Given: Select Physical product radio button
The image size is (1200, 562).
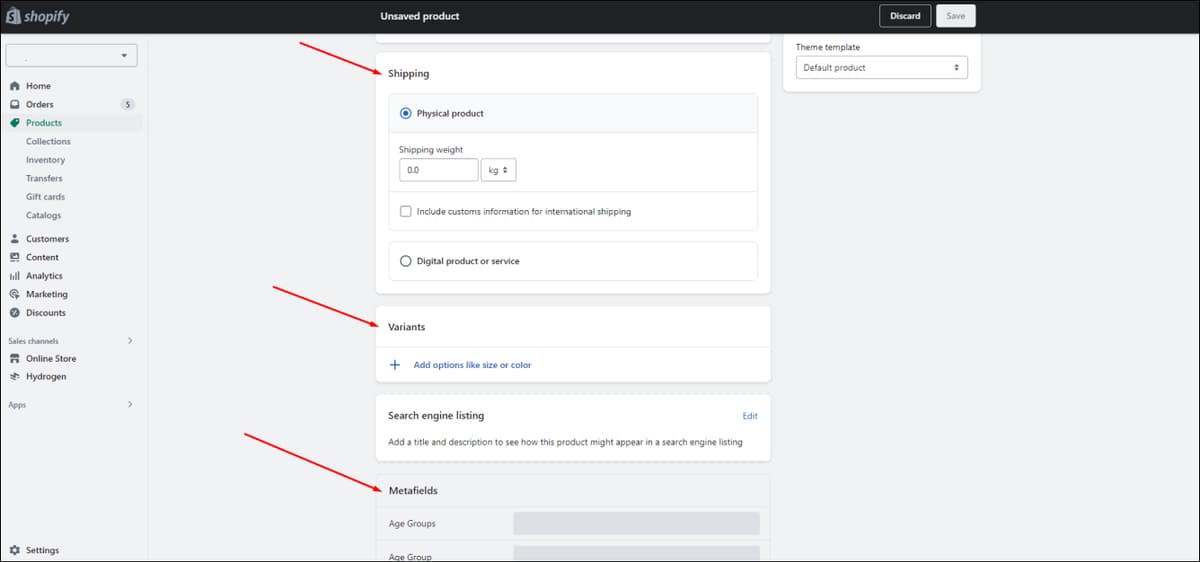Looking at the screenshot, I should pyautogui.click(x=405, y=113).
